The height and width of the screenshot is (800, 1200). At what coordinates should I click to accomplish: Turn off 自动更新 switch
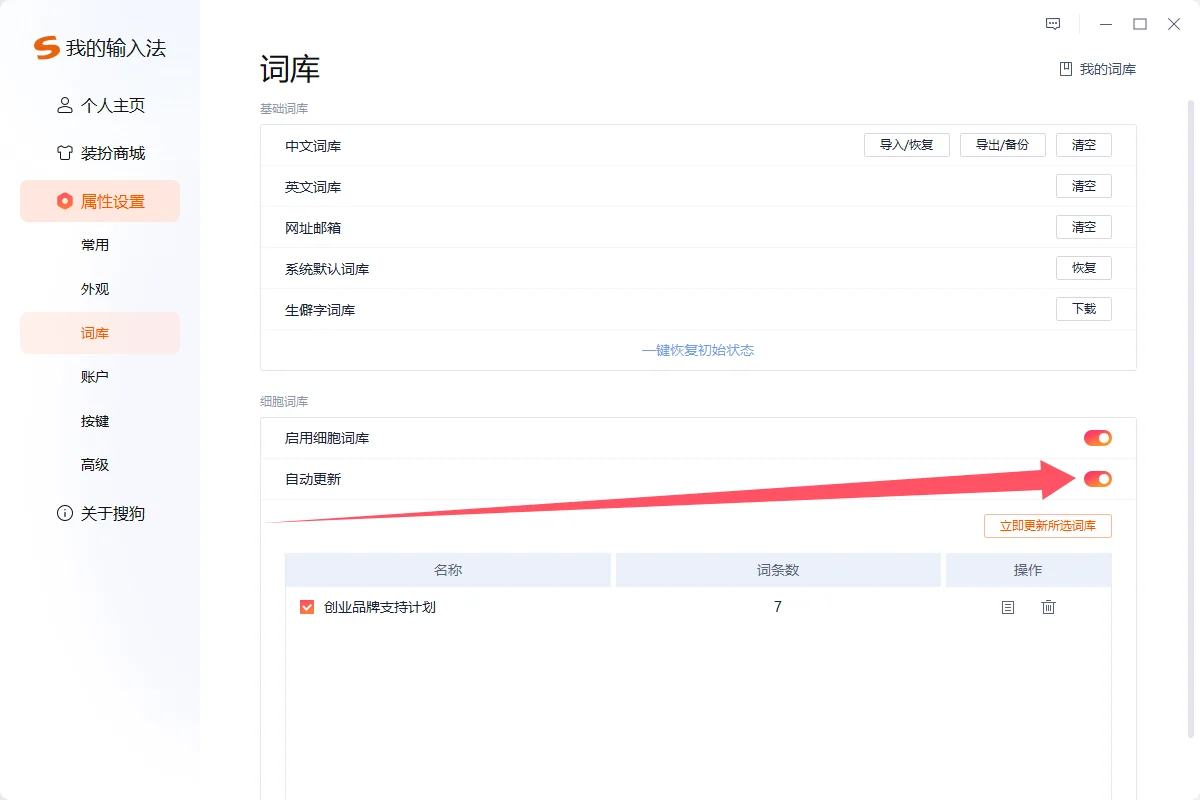click(x=1097, y=479)
